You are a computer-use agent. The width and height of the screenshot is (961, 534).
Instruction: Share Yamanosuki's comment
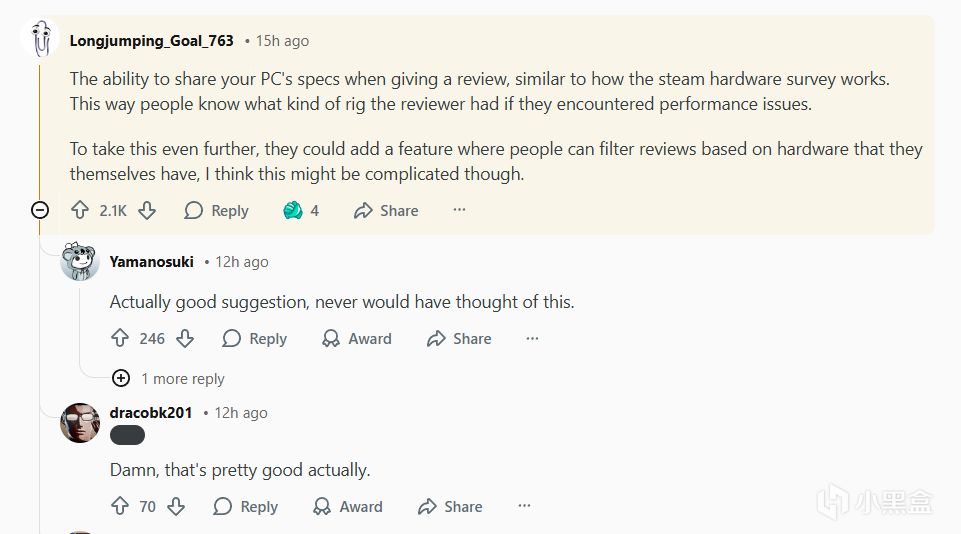(459, 339)
